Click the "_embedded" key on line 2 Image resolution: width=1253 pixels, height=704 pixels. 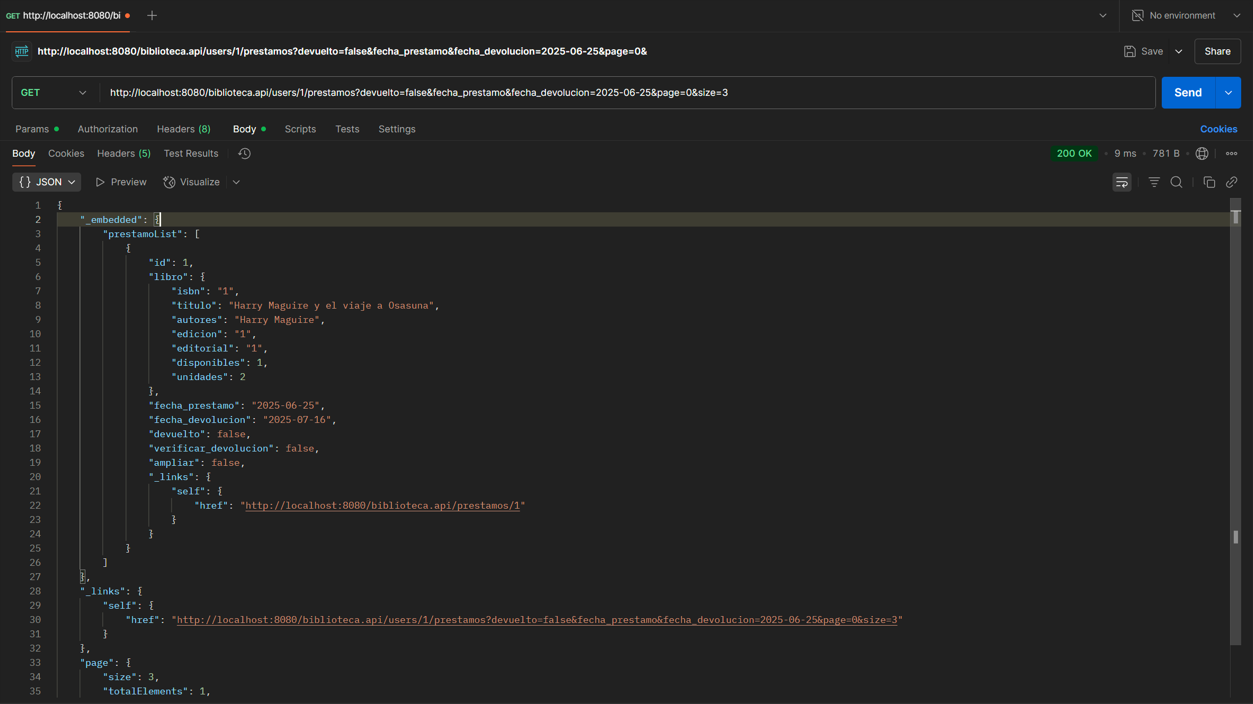point(111,220)
